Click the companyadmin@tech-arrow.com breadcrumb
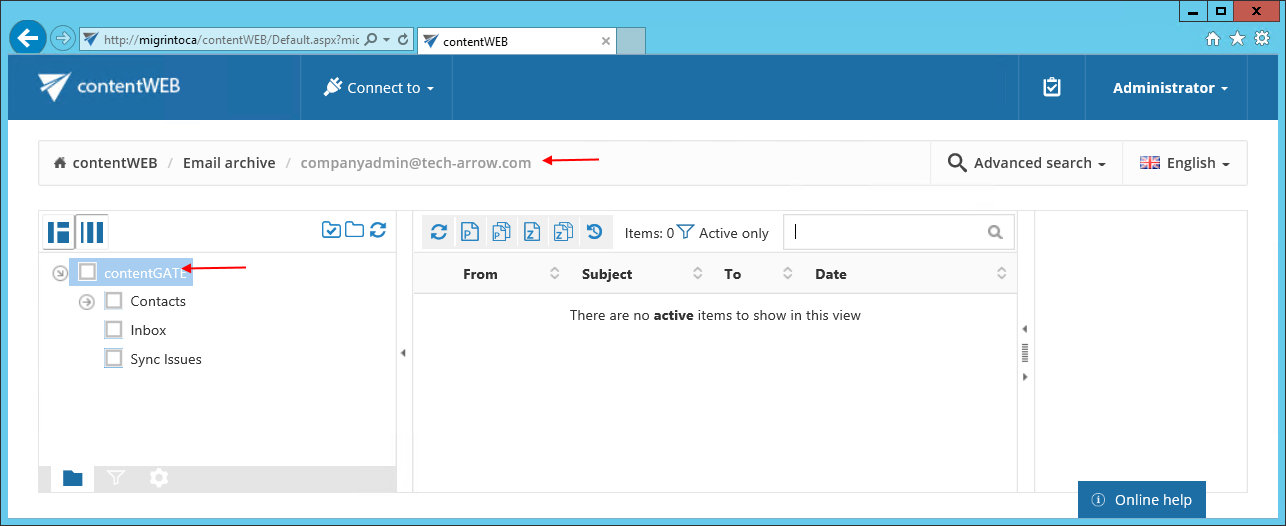Screen dimensions: 1286x526 pyautogui.click(x=416, y=163)
